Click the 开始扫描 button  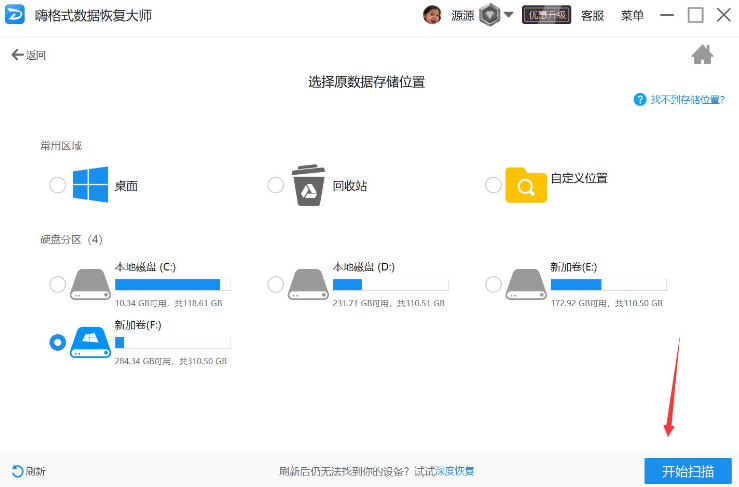click(688, 471)
